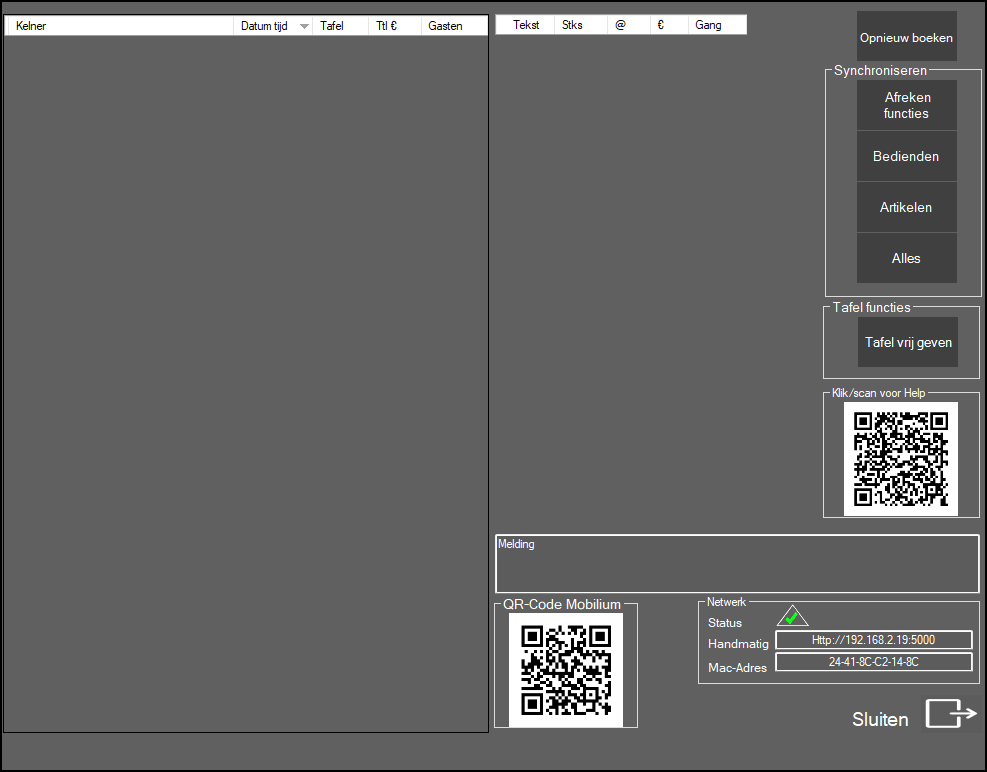Image resolution: width=987 pixels, height=772 pixels.
Task: Click the Stks column header
Action: click(580, 25)
